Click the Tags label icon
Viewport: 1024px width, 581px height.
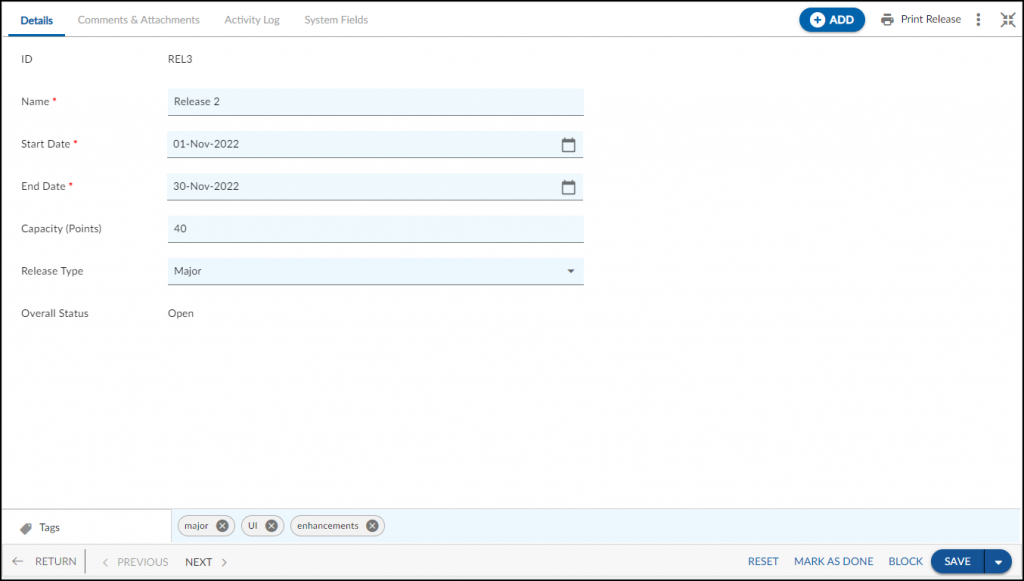coord(26,528)
